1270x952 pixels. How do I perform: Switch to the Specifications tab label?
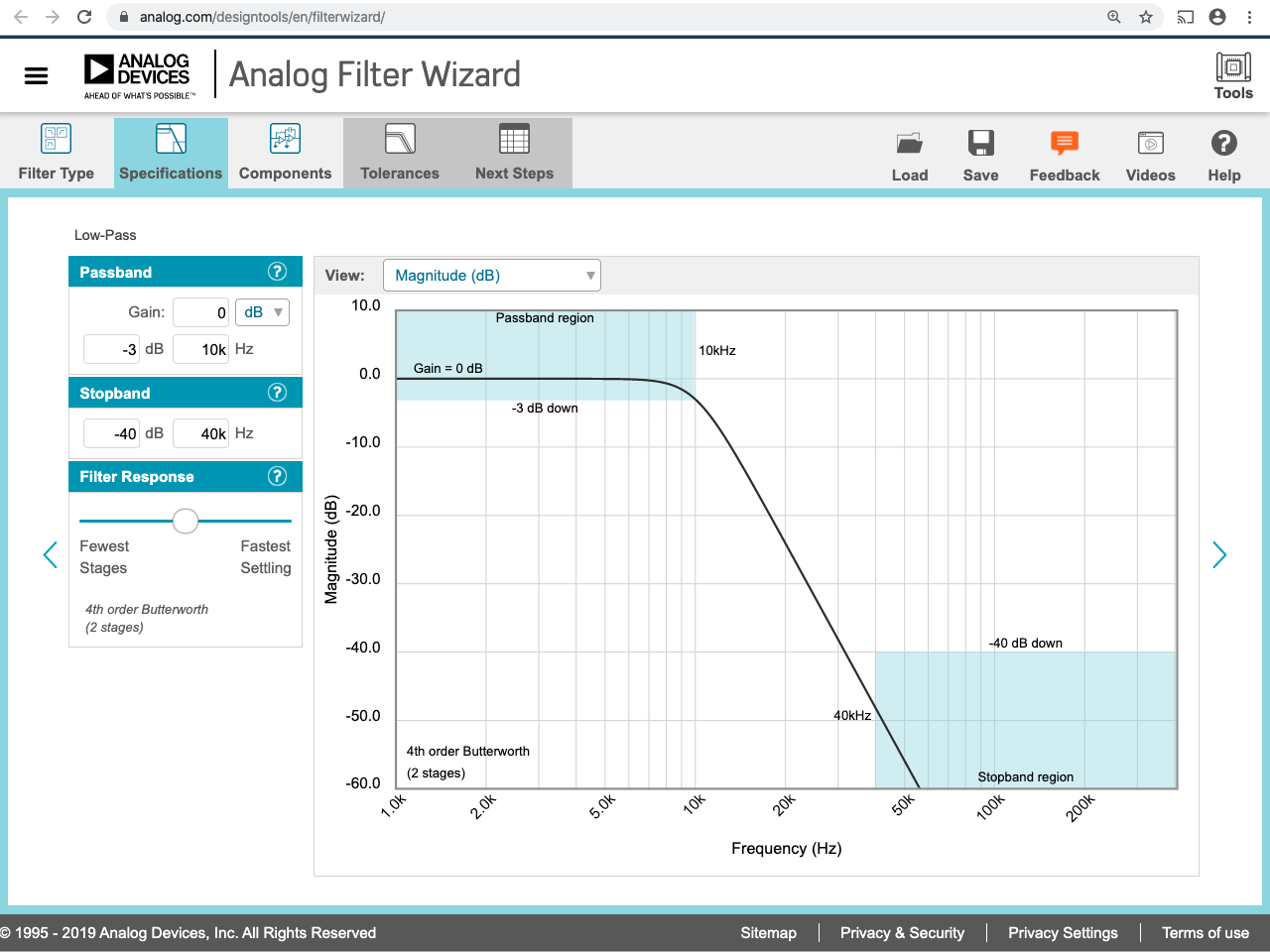click(171, 174)
